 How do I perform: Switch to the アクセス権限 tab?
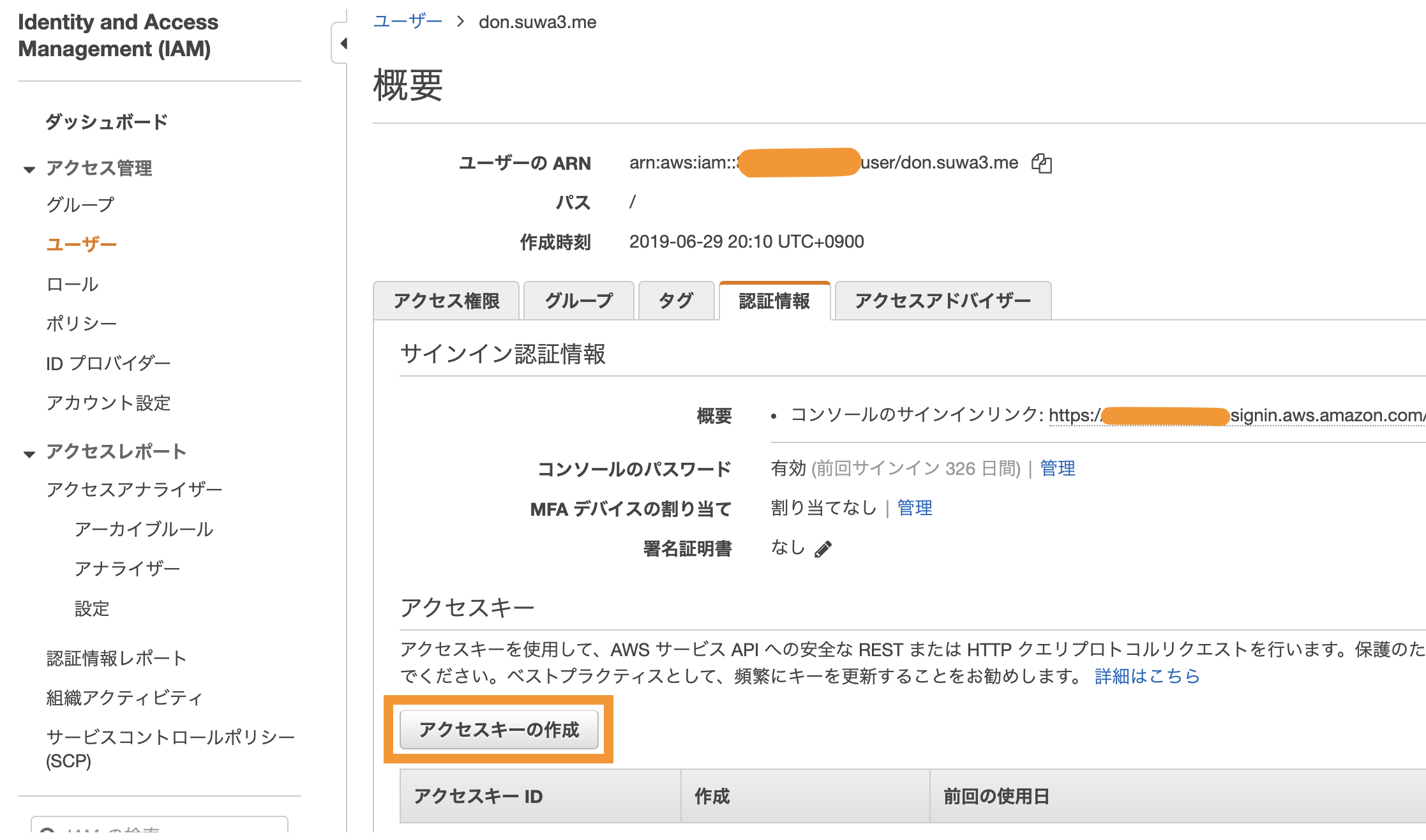point(446,301)
